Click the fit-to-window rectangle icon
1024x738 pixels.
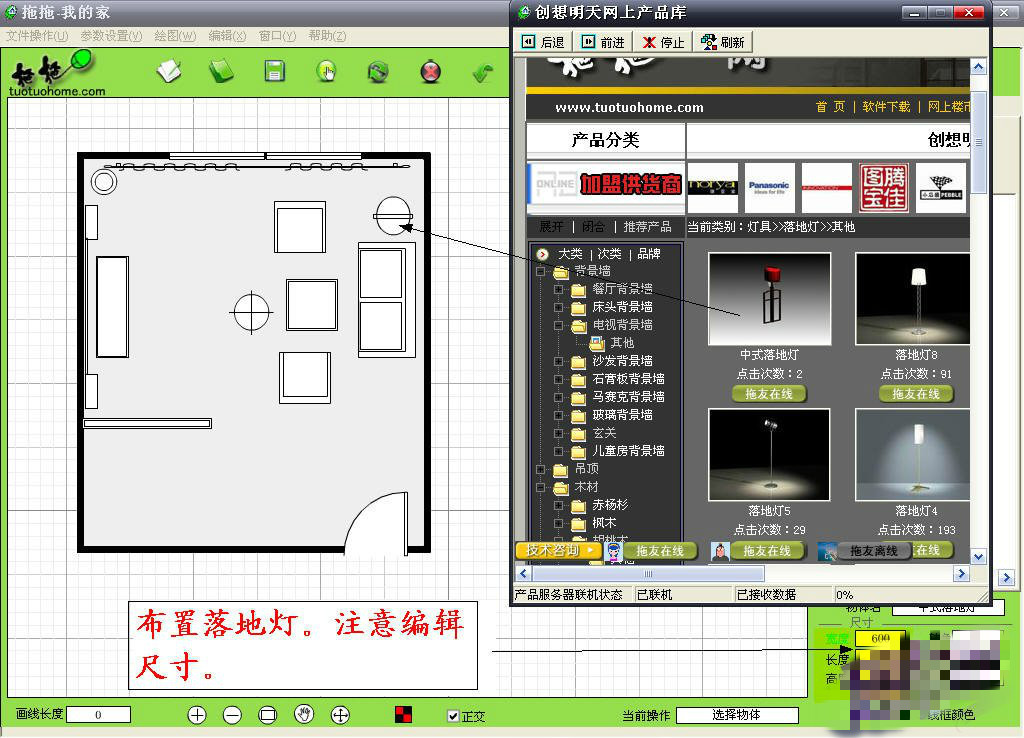point(268,715)
